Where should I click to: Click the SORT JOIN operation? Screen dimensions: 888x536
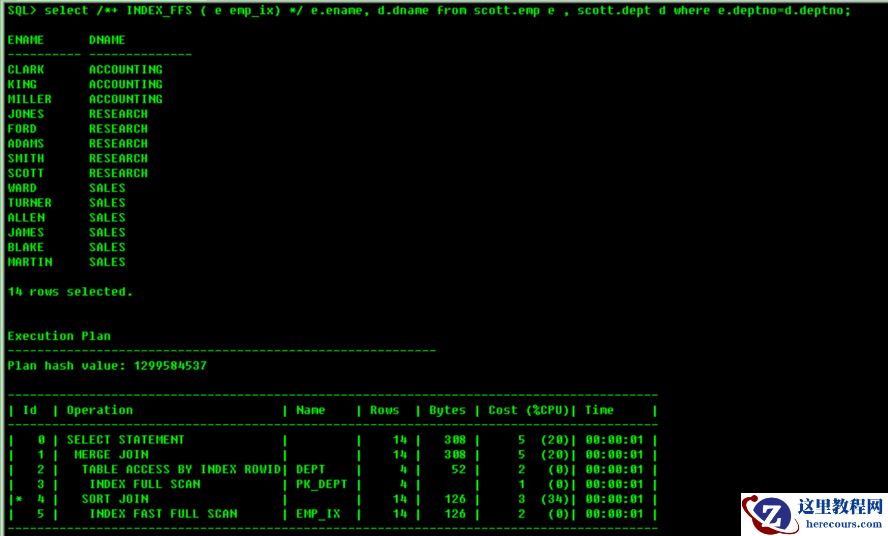pos(115,499)
